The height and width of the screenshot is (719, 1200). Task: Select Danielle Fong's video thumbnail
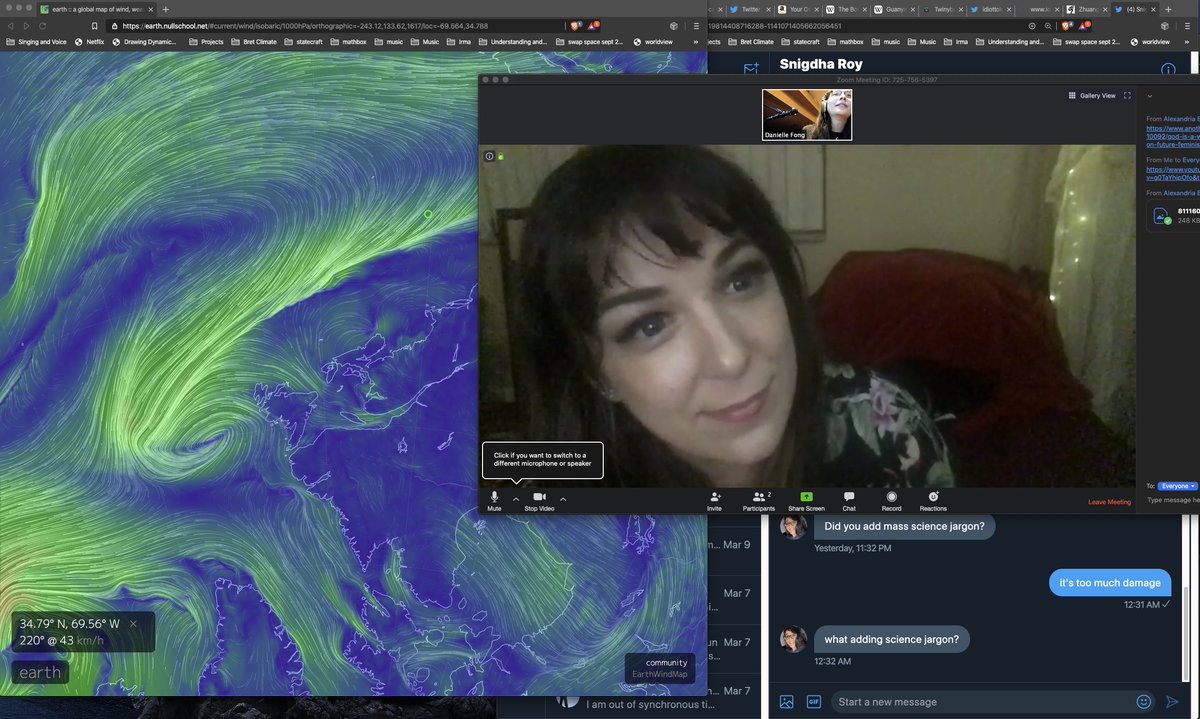[807, 115]
